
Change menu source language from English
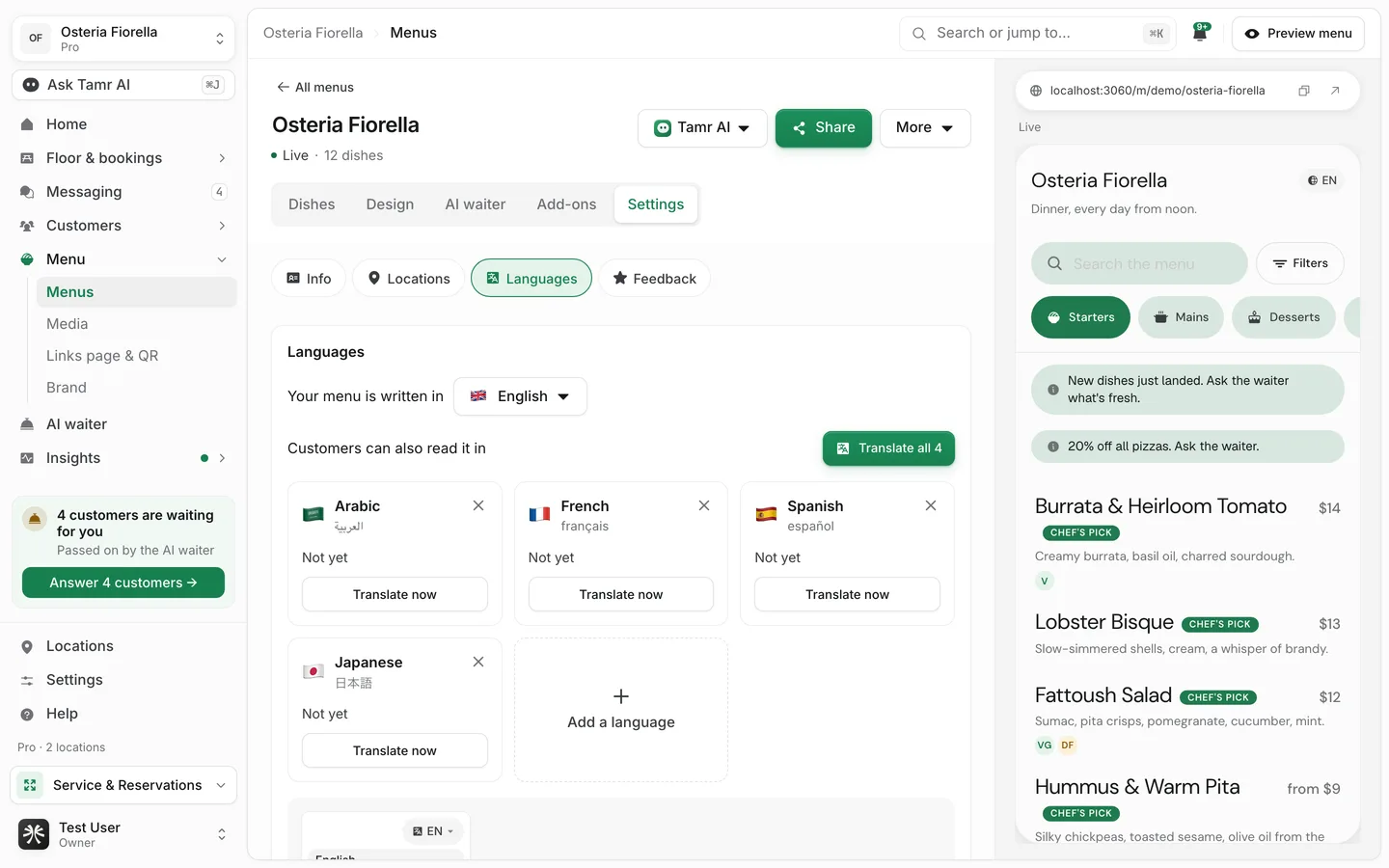520,396
